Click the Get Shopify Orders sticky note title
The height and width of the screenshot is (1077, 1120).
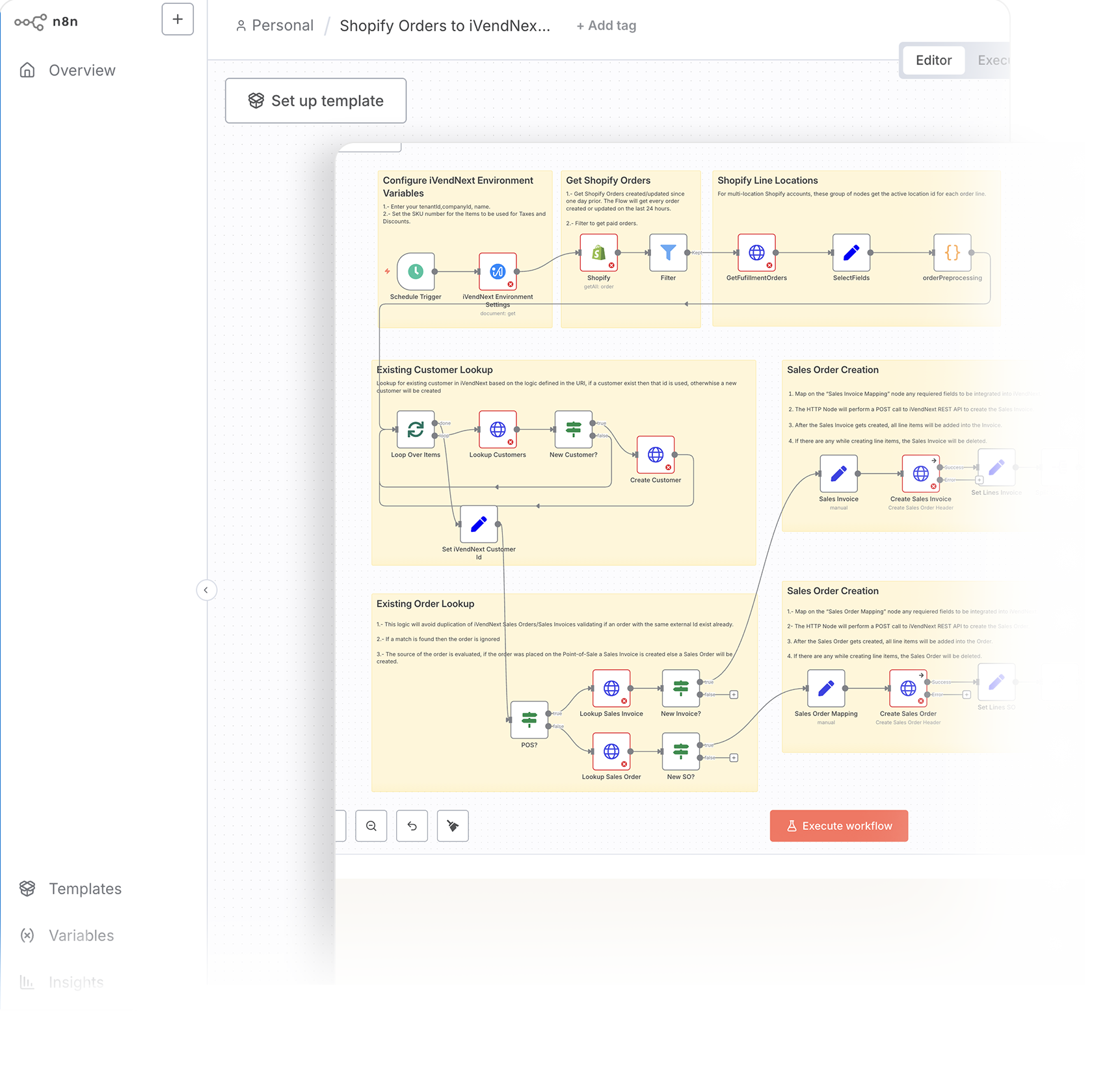pyautogui.click(x=608, y=180)
